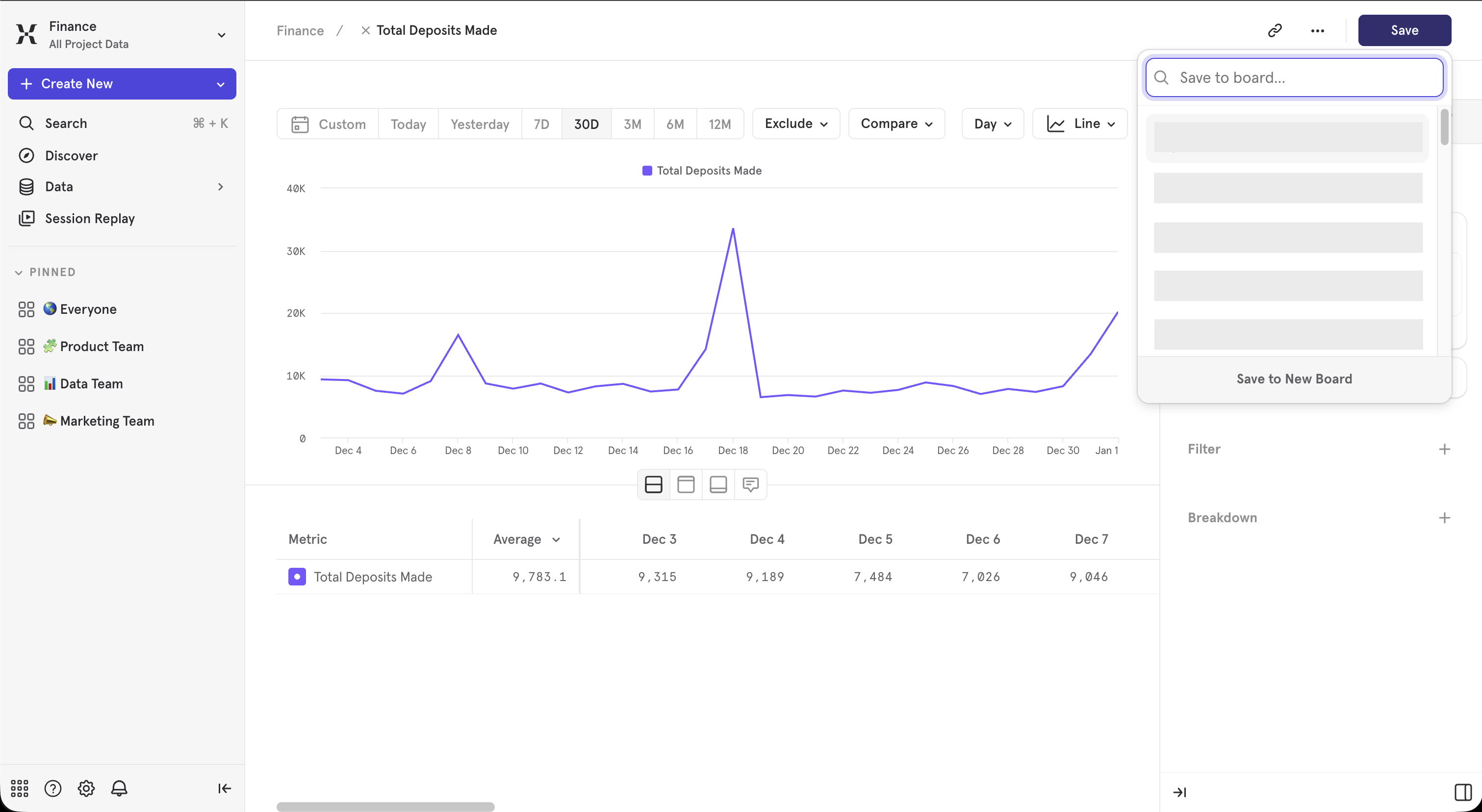
Task: Open the Day granularity dropdown
Action: click(x=993, y=124)
